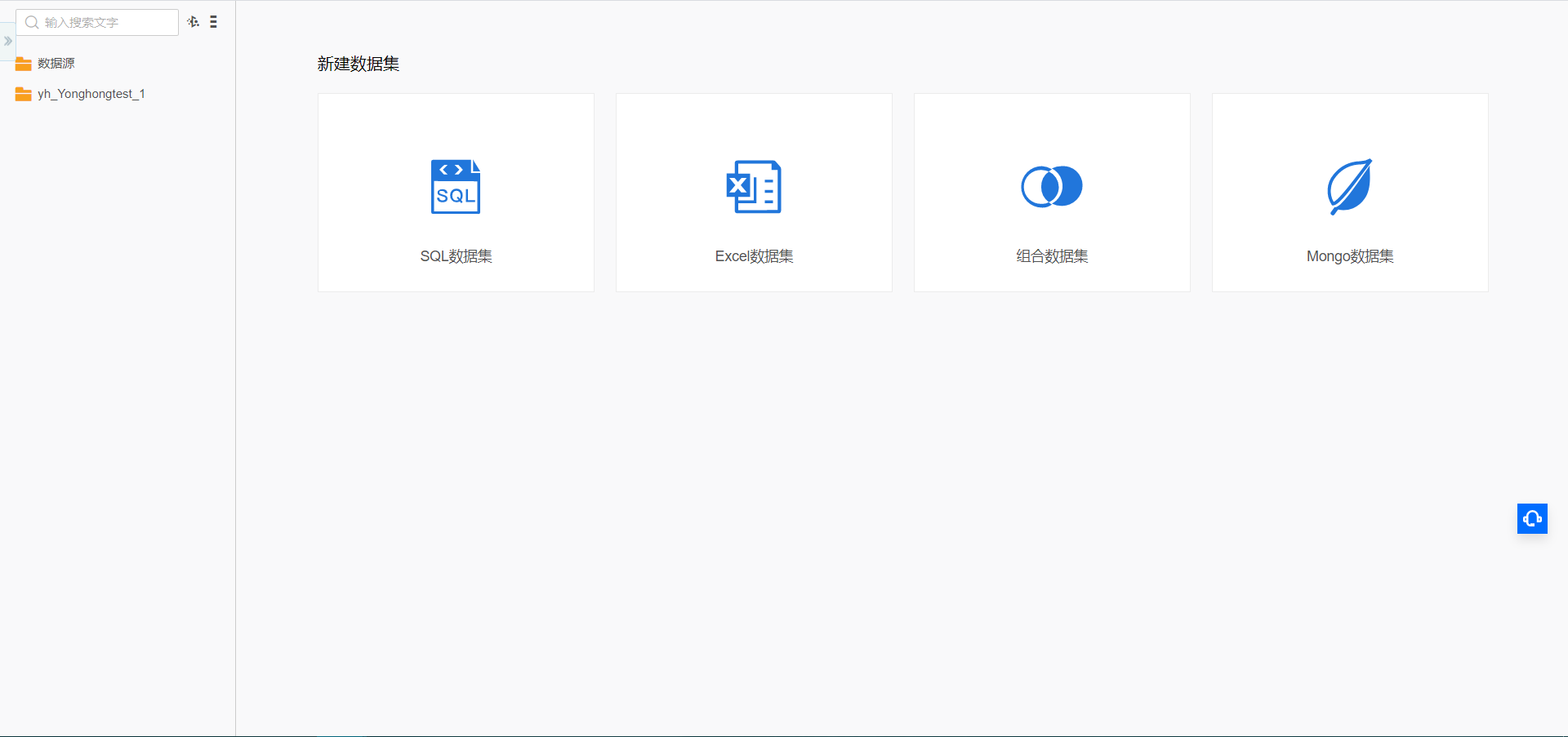
Task: Collapse the left sidebar via the chevron
Action: tap(8, 42)
